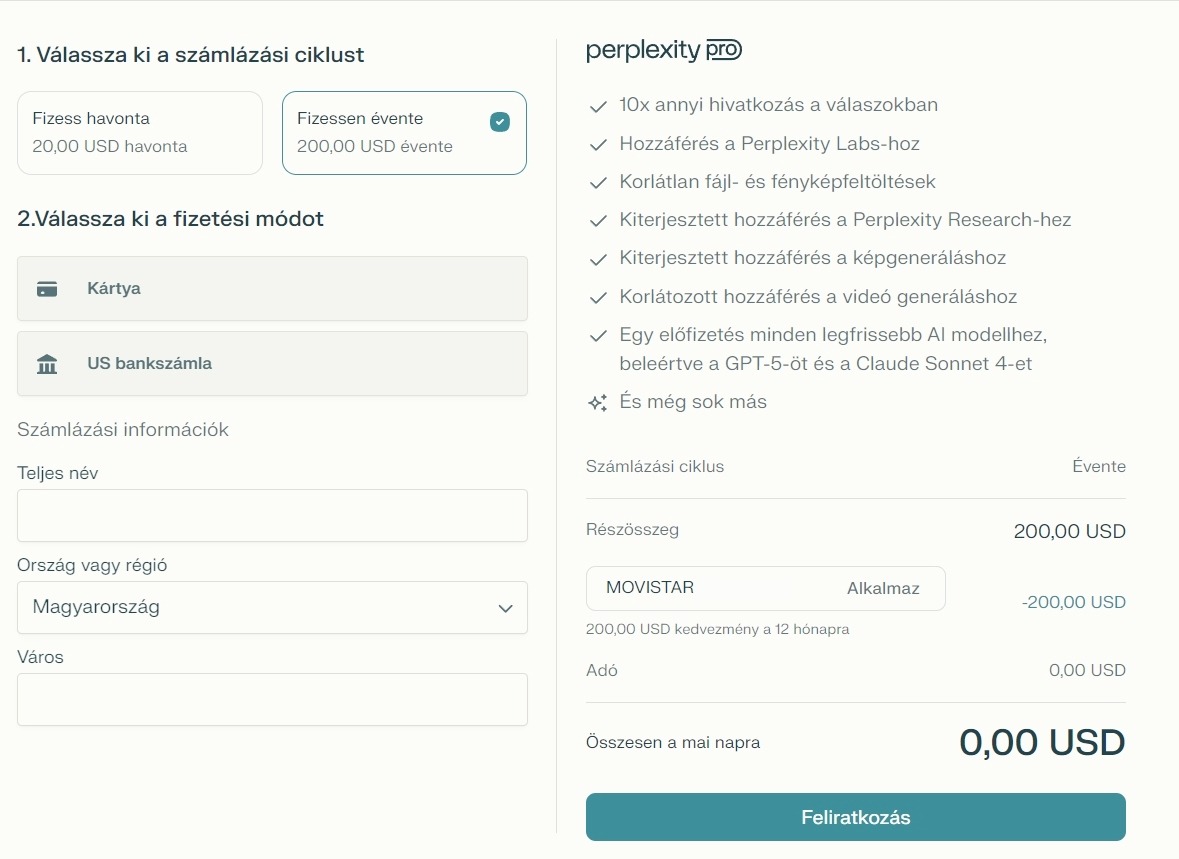Select the yearly billing option Fizessen évente
The height and width of the screenshot is (859, 1179).
pos(390,133)
